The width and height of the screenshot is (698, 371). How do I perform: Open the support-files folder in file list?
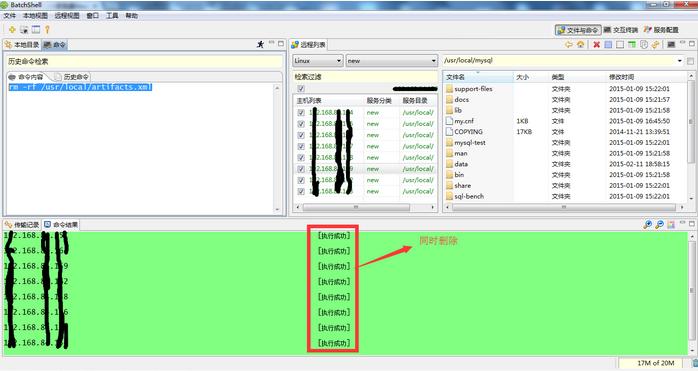point(473,89)
